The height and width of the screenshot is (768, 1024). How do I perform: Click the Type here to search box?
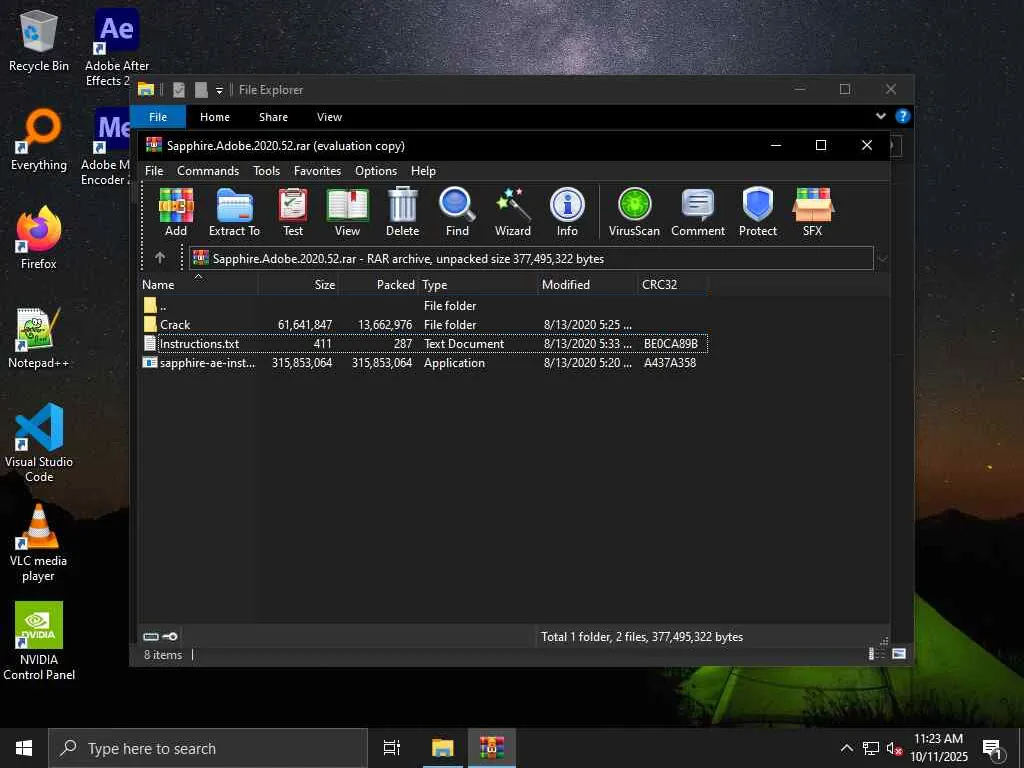[208, 748]
